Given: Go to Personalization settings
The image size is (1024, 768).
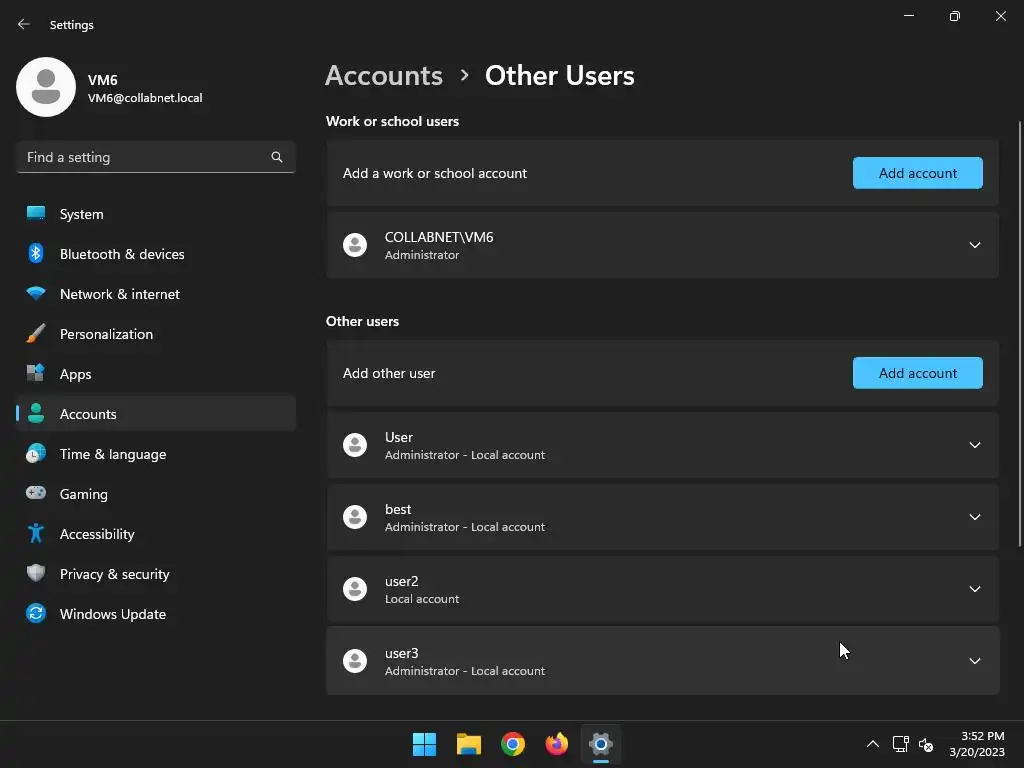Looking at the screenshot, I should (106, 334).
